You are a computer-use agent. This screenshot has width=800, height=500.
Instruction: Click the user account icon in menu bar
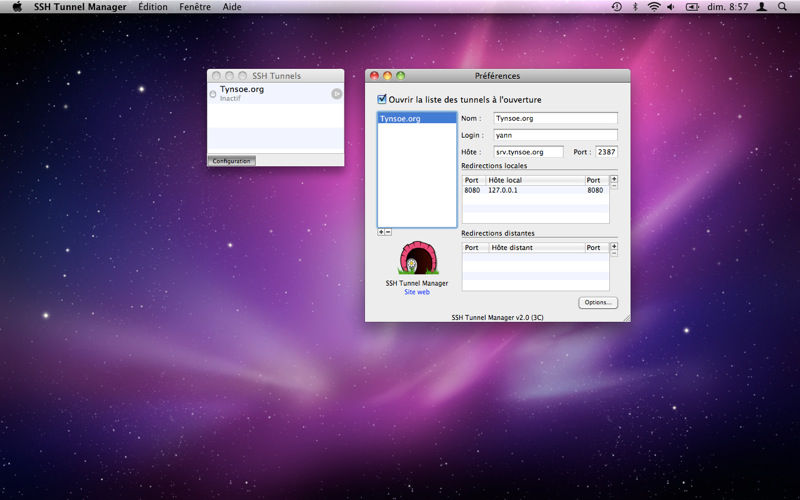[x=761, y=7]
